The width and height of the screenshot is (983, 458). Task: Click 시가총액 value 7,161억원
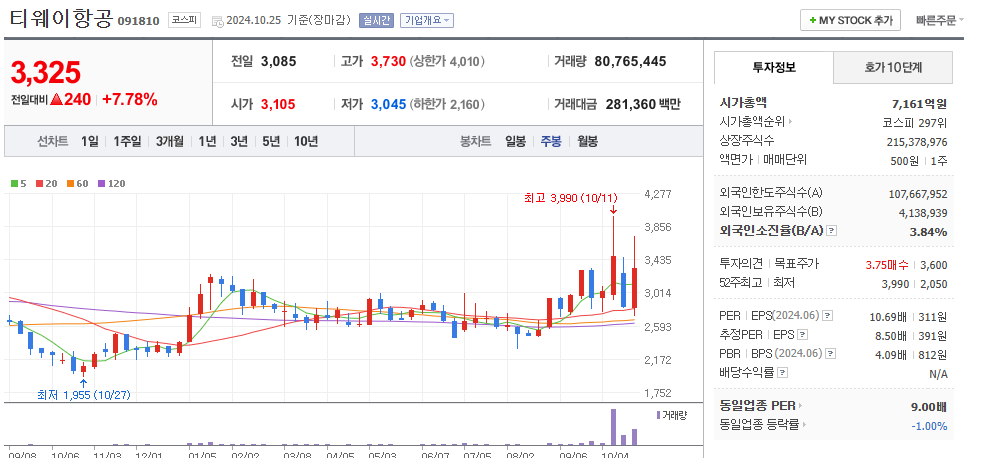tap(919, 103)
